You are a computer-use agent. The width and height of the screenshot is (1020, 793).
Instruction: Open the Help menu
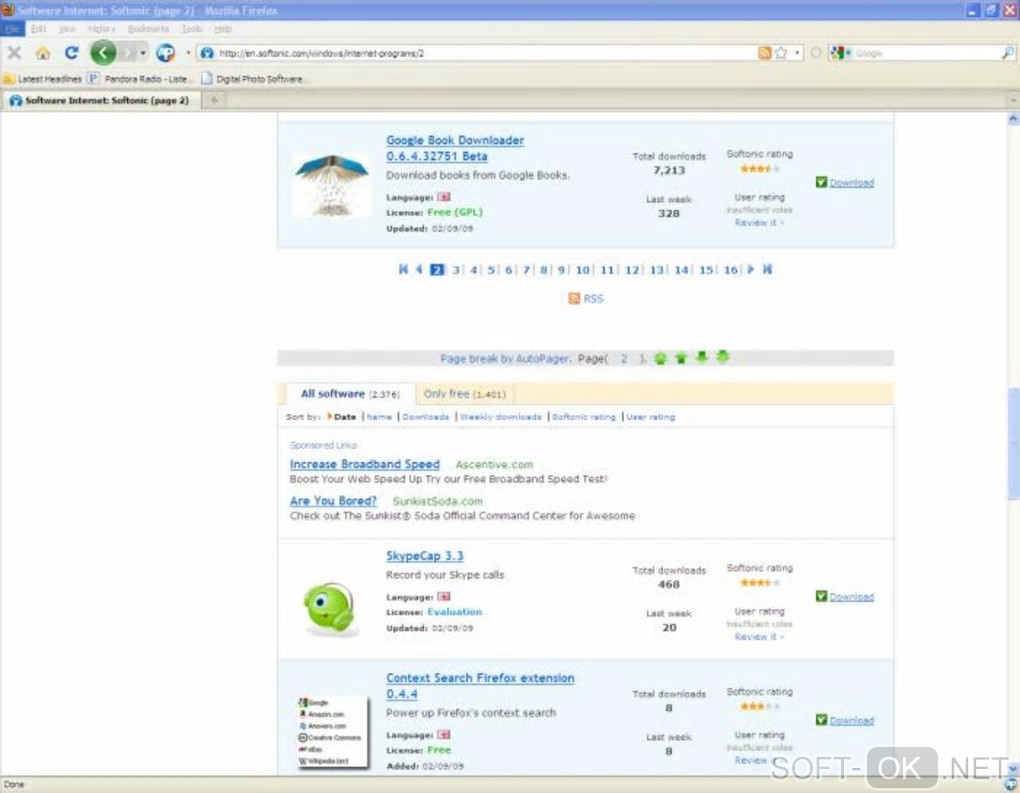(222, 29)
